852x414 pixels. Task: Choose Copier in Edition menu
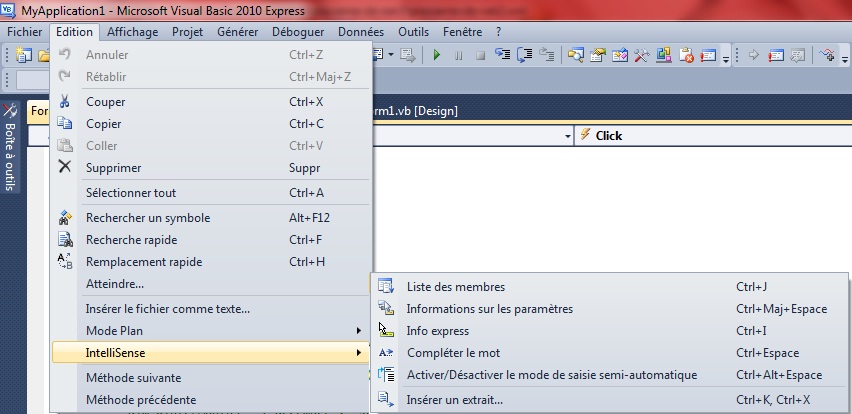(211, 124)
